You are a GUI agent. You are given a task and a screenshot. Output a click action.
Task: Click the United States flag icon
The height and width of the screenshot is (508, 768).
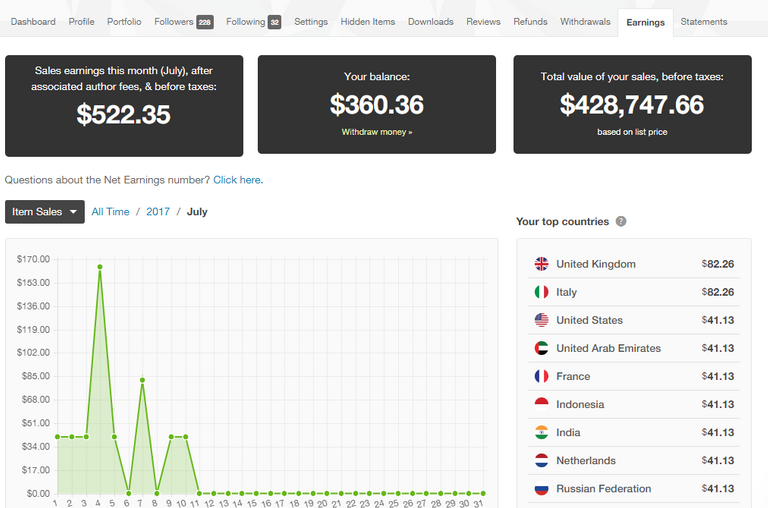[x=541, y=320]
